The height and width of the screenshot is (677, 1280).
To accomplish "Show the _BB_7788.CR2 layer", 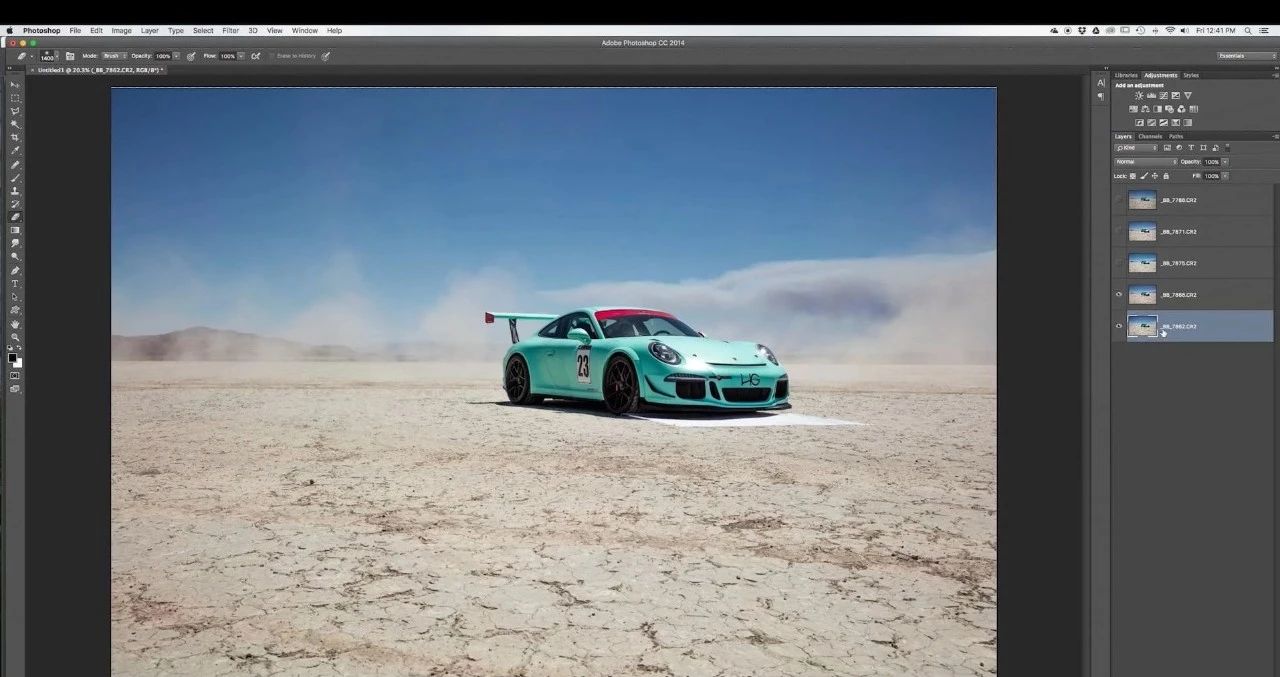I will point(1119,200).
